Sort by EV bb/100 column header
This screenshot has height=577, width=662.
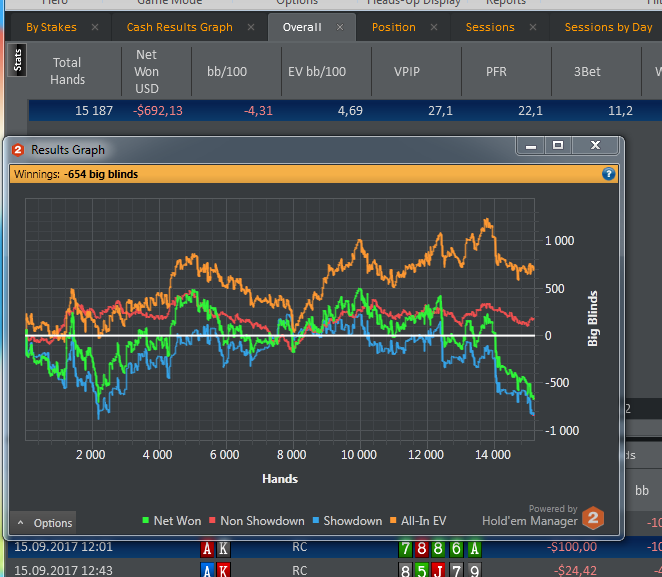(317, 71)
